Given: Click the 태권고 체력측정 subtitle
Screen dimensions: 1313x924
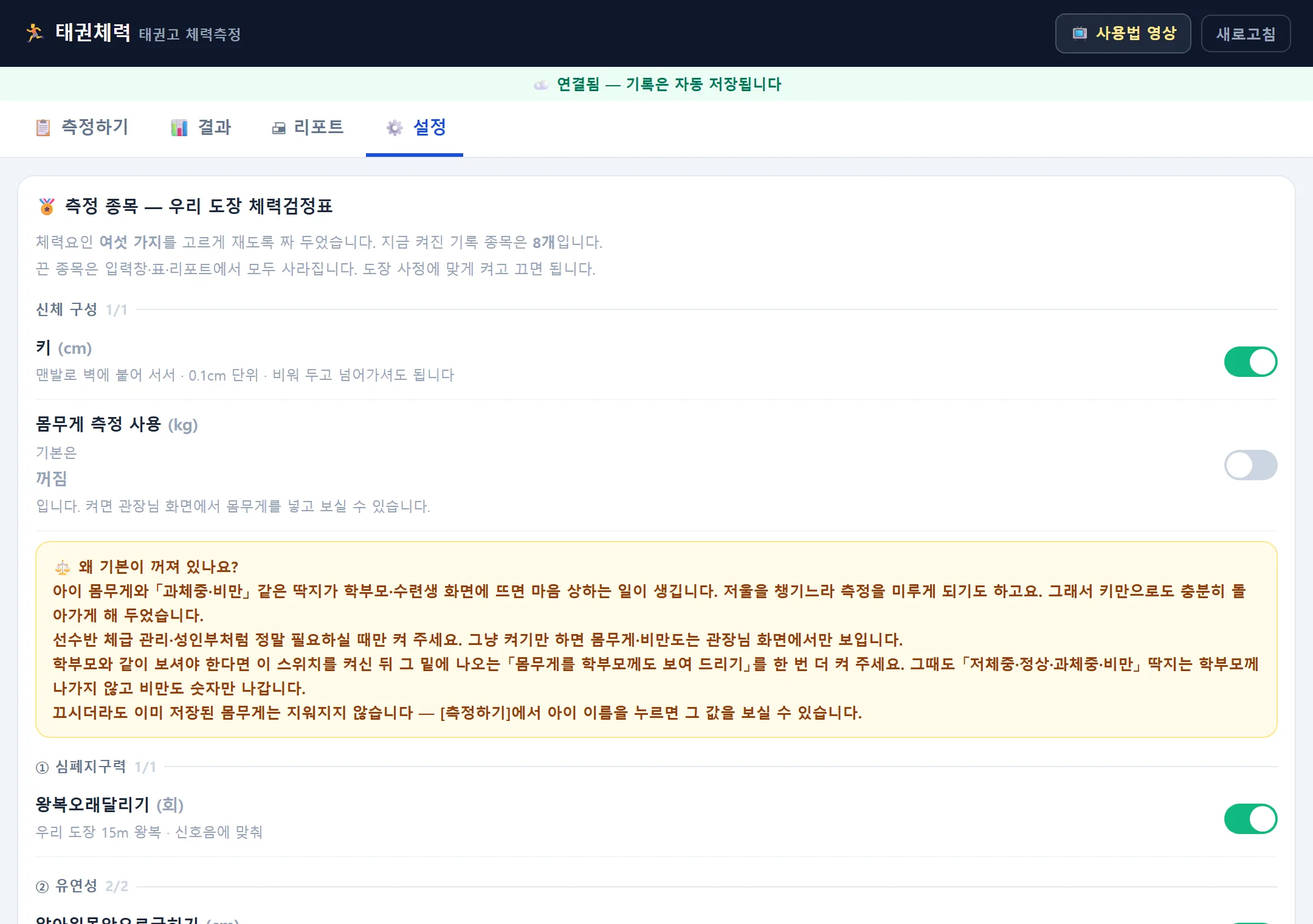Looking at the screenshot, I should (x=190, y=35).
